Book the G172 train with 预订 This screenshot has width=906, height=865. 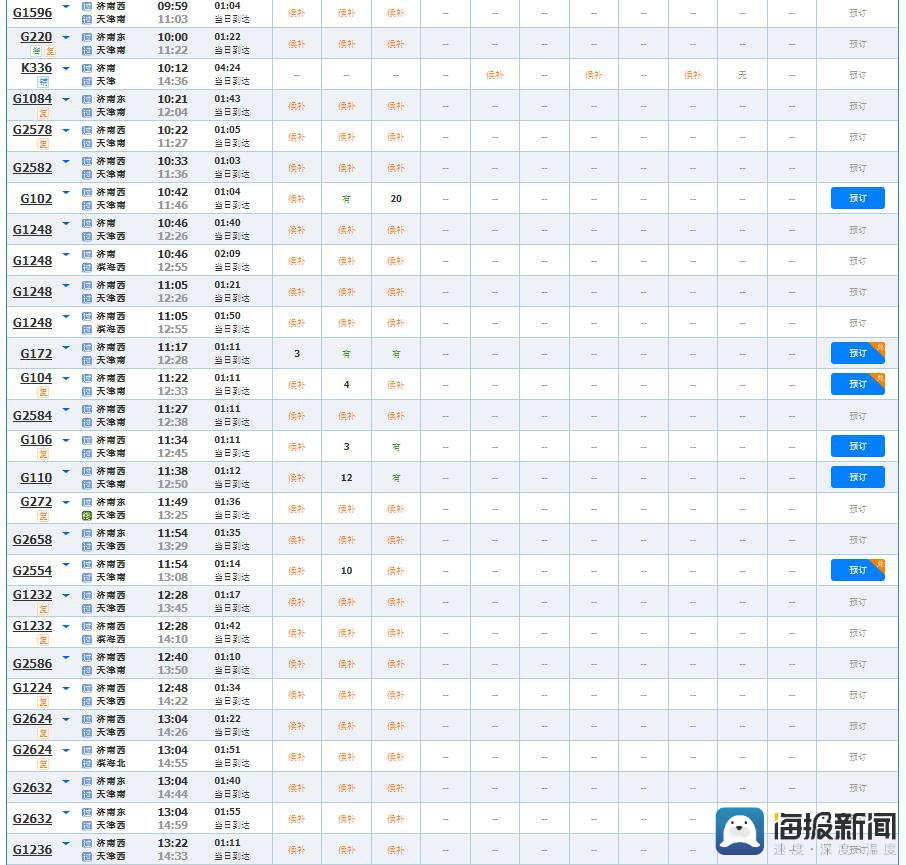pos(857,353)
